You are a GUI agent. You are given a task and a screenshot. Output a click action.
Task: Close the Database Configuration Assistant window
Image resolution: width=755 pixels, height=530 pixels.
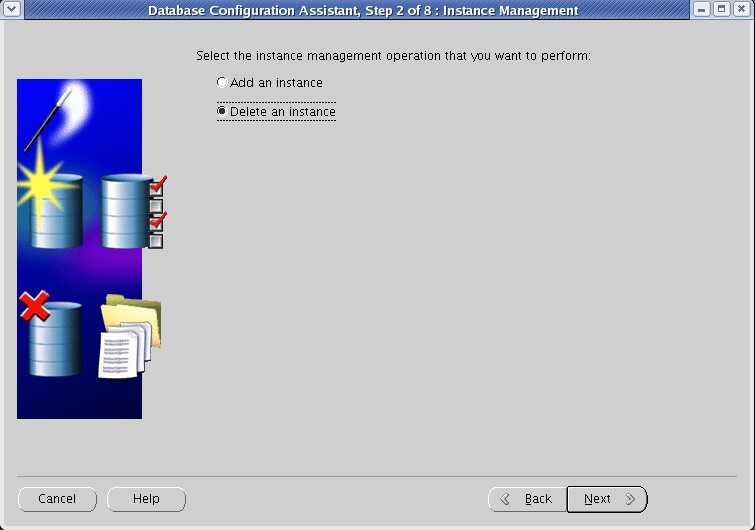pos(742,9)
